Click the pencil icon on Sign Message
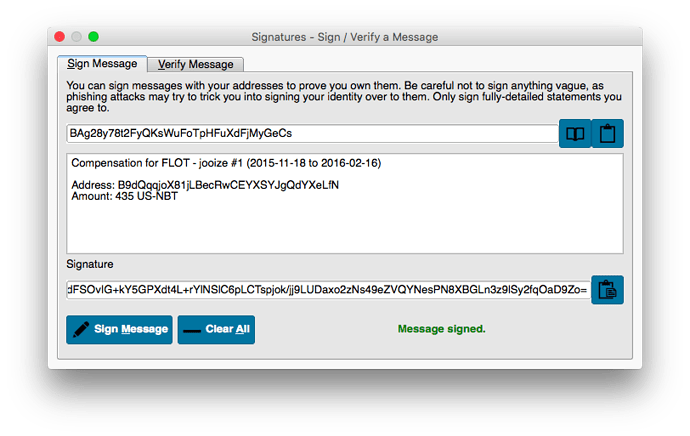The width and height of the screenshot is (690, 436). [x=81, y=329]
